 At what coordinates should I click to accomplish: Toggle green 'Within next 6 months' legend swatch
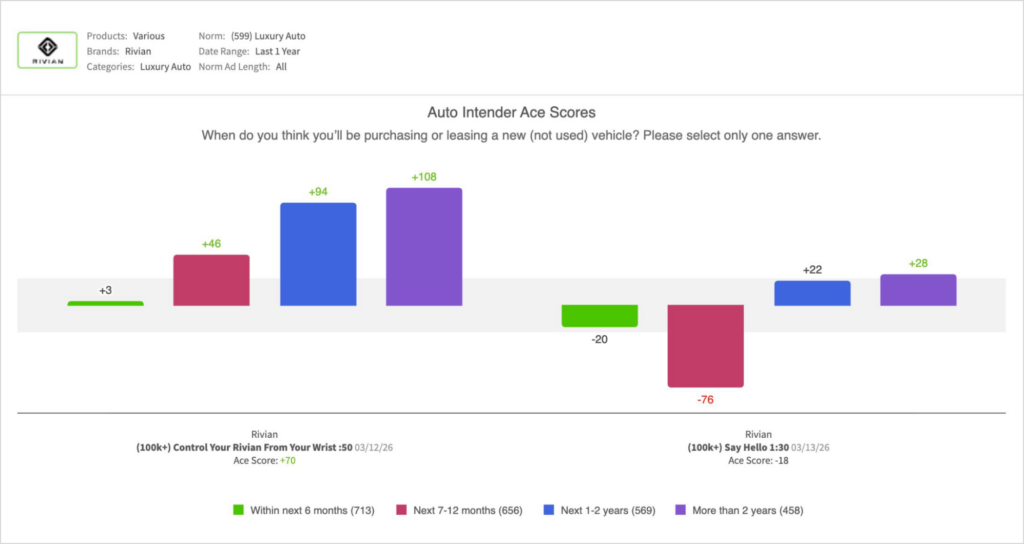[x=239, y=510]
